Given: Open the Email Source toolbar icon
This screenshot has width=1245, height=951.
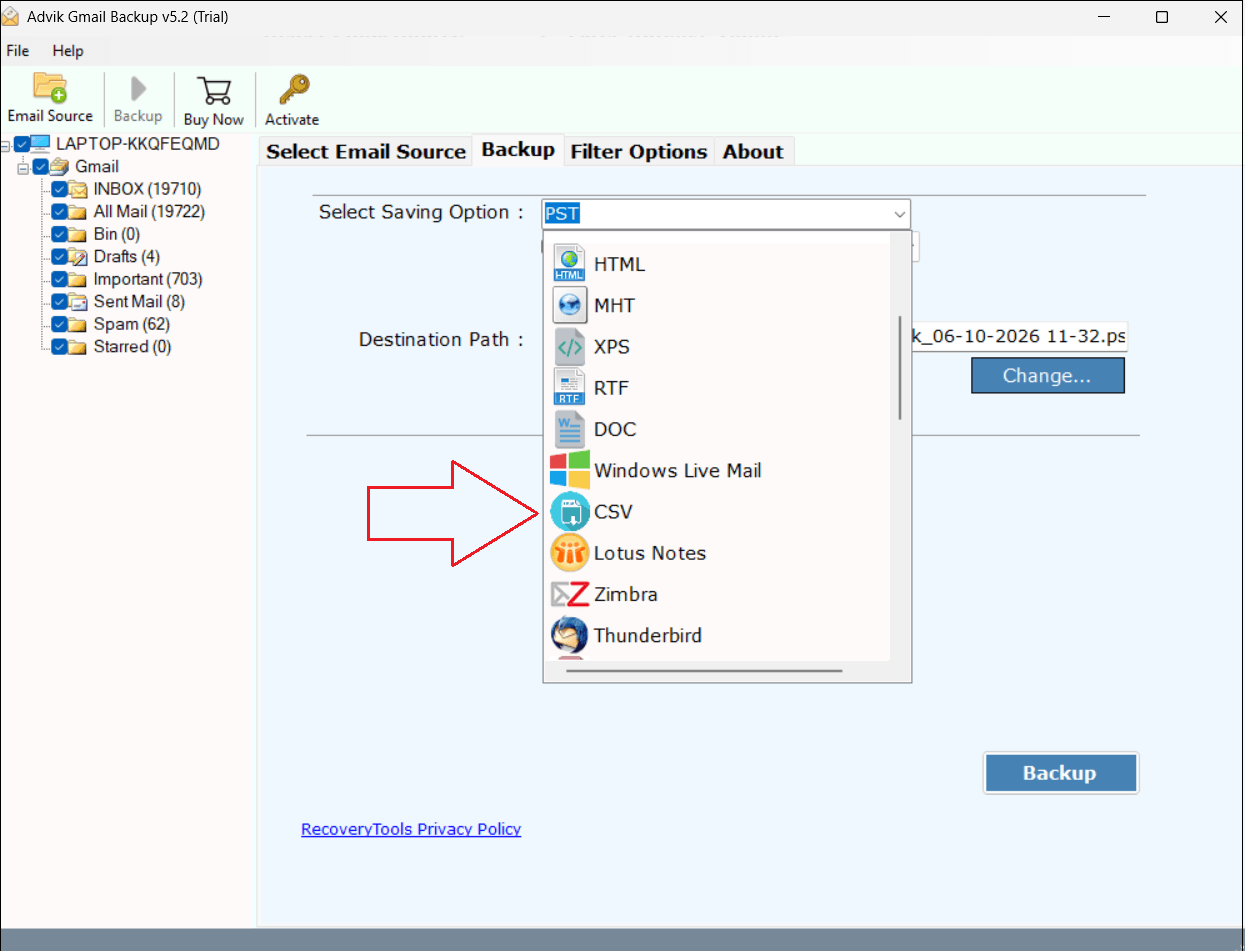Looking at the screenshot, I should tap(49, 88).
